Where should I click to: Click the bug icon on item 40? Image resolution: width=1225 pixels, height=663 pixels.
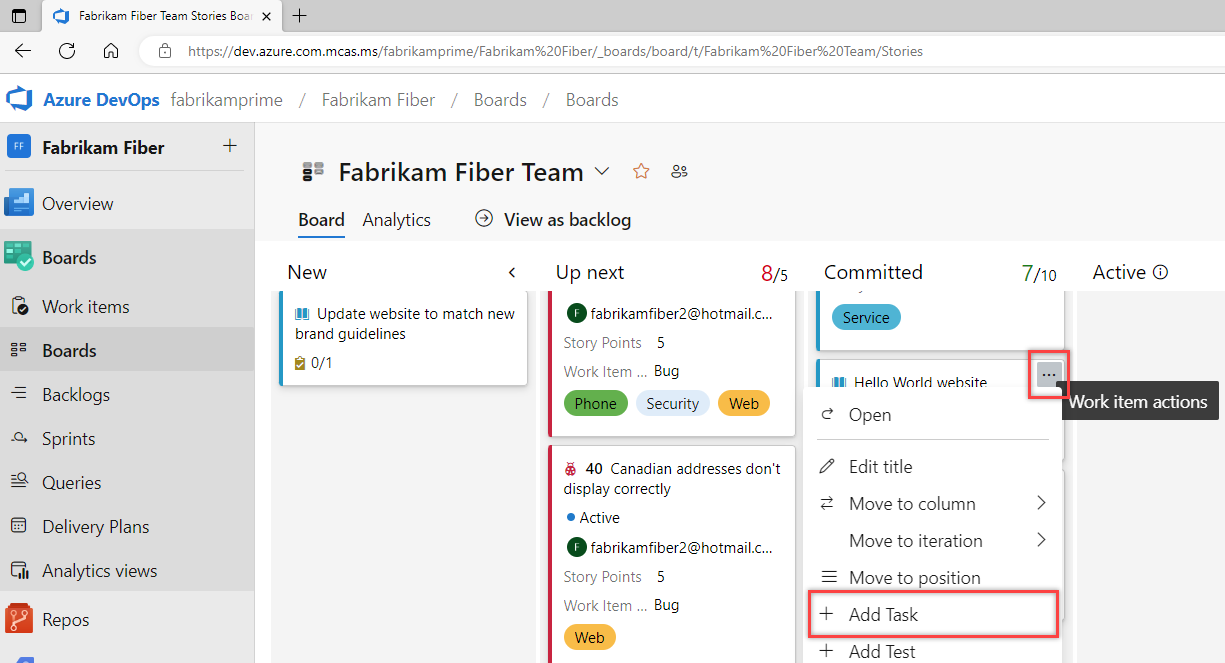tap(570, 468)
